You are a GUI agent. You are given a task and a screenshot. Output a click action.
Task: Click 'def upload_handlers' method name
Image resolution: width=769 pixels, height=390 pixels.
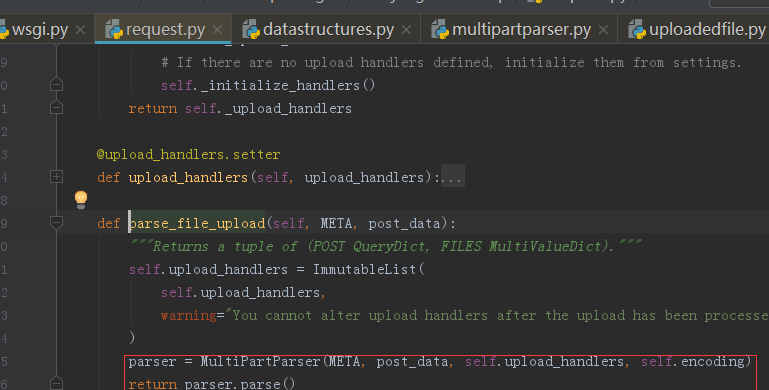pos(188,178)
